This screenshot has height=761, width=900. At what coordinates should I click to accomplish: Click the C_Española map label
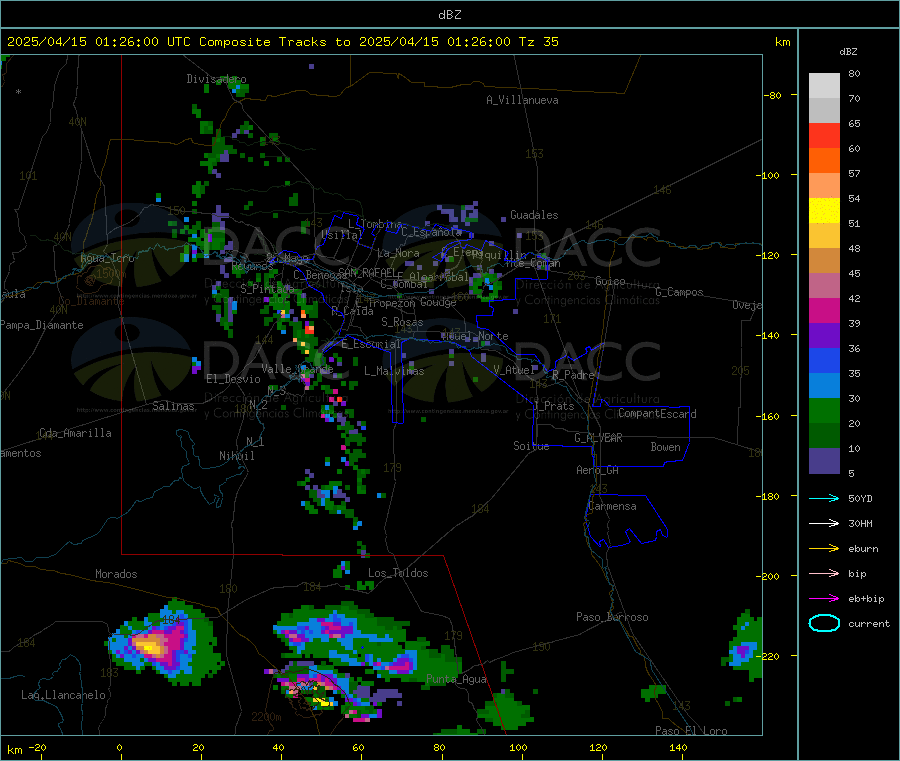[x=431, y=232]
